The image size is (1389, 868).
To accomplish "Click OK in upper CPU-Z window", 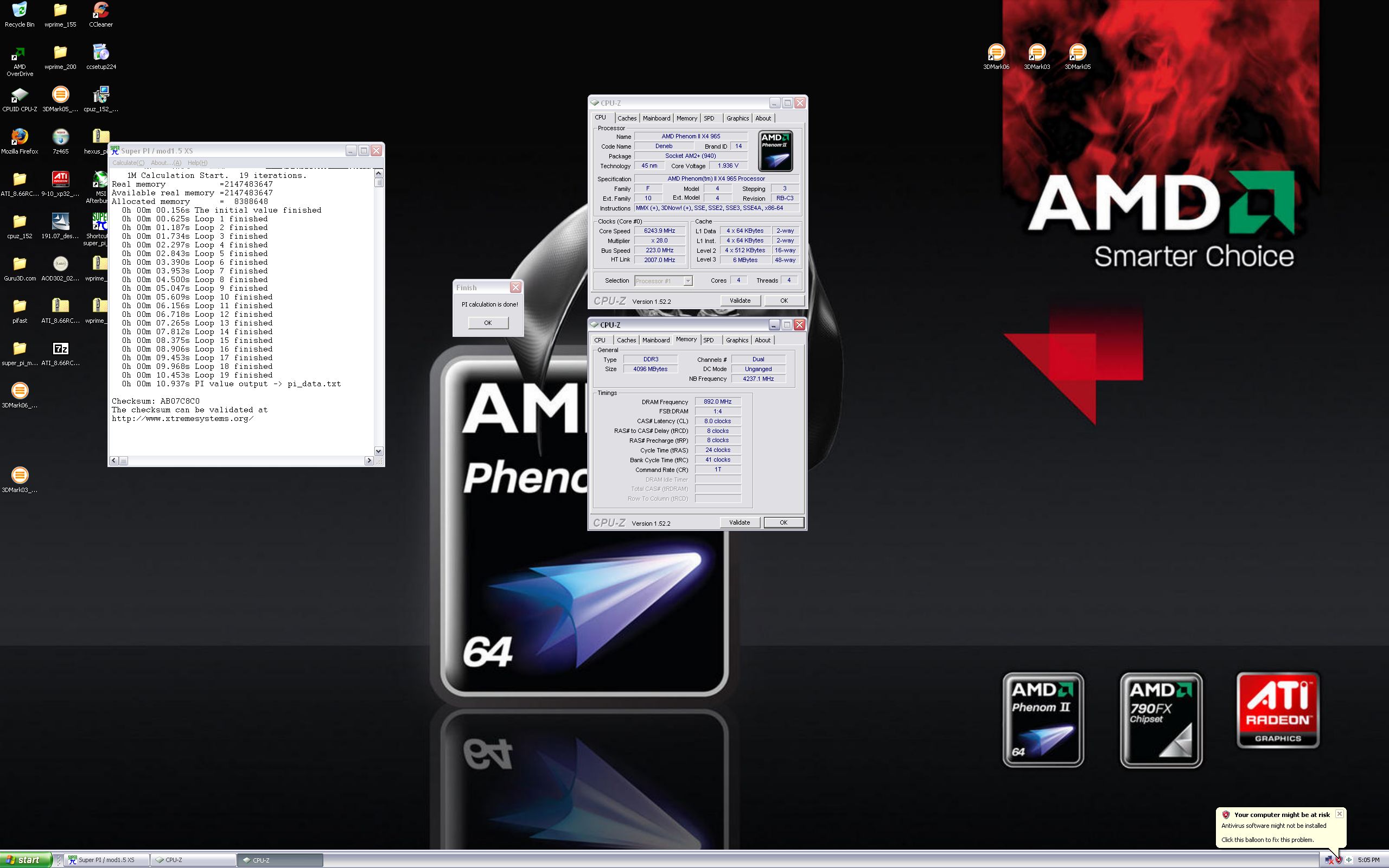I will (x=784, y=300).
